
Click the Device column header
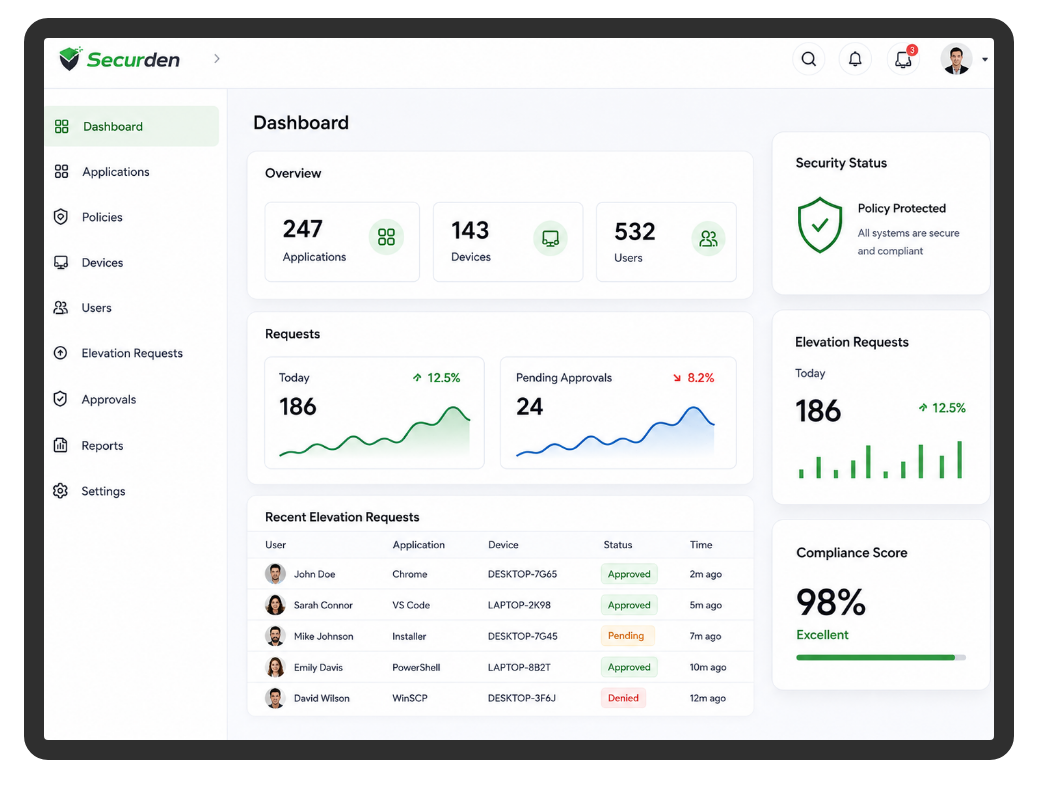(503, 544)
